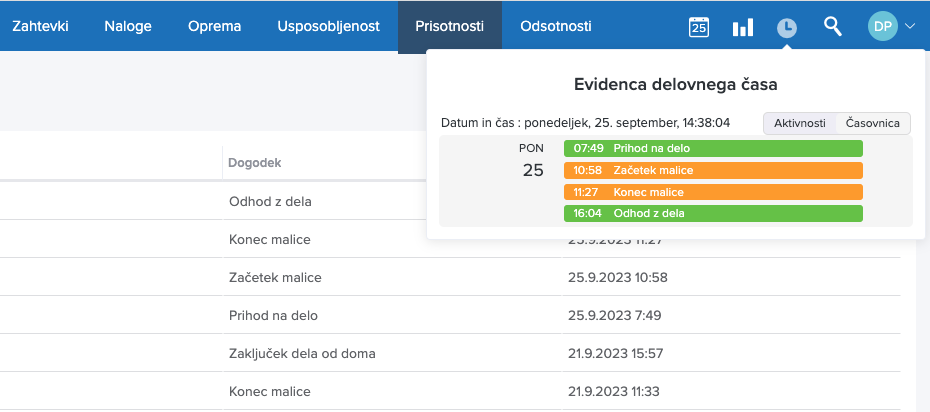Select the Prisotnosti tab
Viewport: 930px width, 412px height.
[x=449, y=26]
